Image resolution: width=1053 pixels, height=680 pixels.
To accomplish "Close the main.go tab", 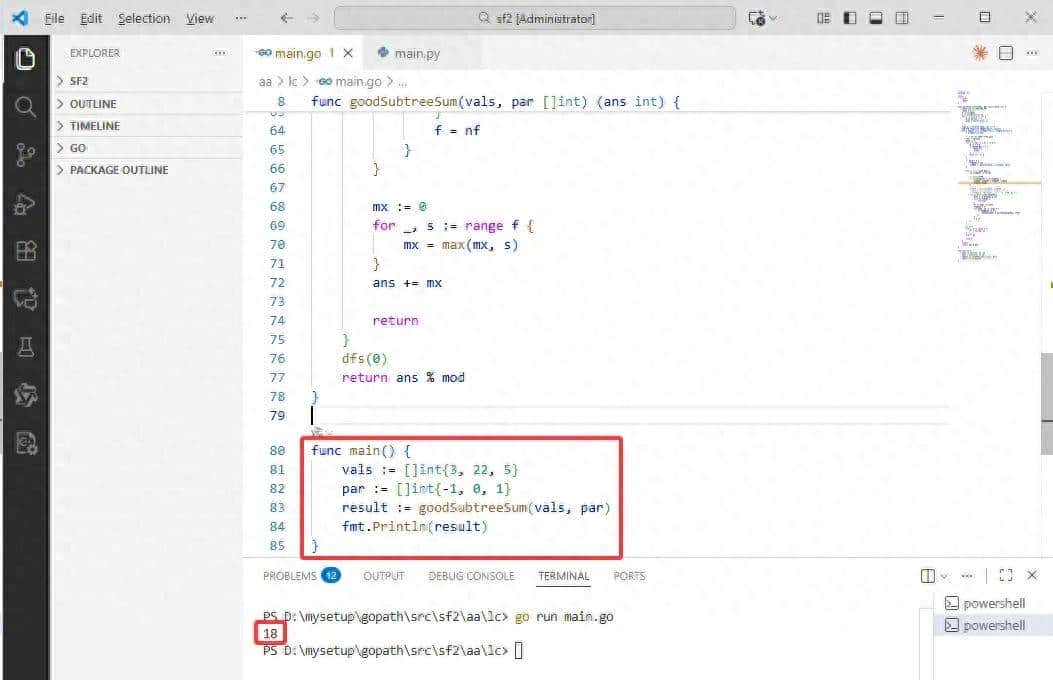I will click(x=348, y=53).
